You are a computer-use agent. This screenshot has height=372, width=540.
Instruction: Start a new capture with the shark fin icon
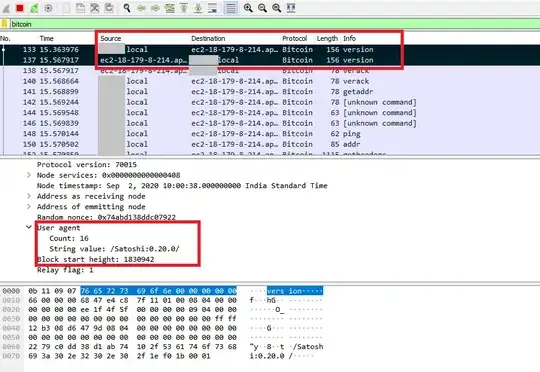tap(6, 8)
